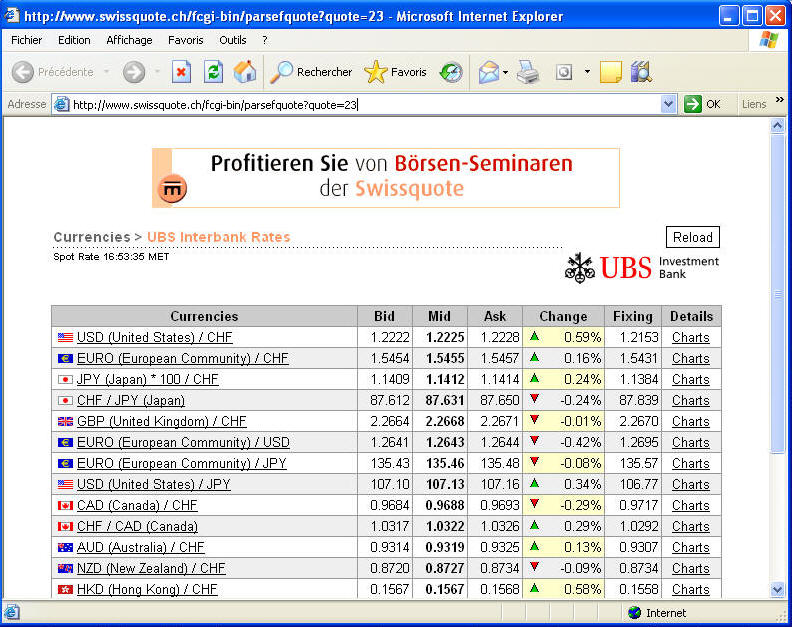Screen dimensions: 792x627
Task: Open Charts for the NZD / CHF row
Action: point(690,568)
